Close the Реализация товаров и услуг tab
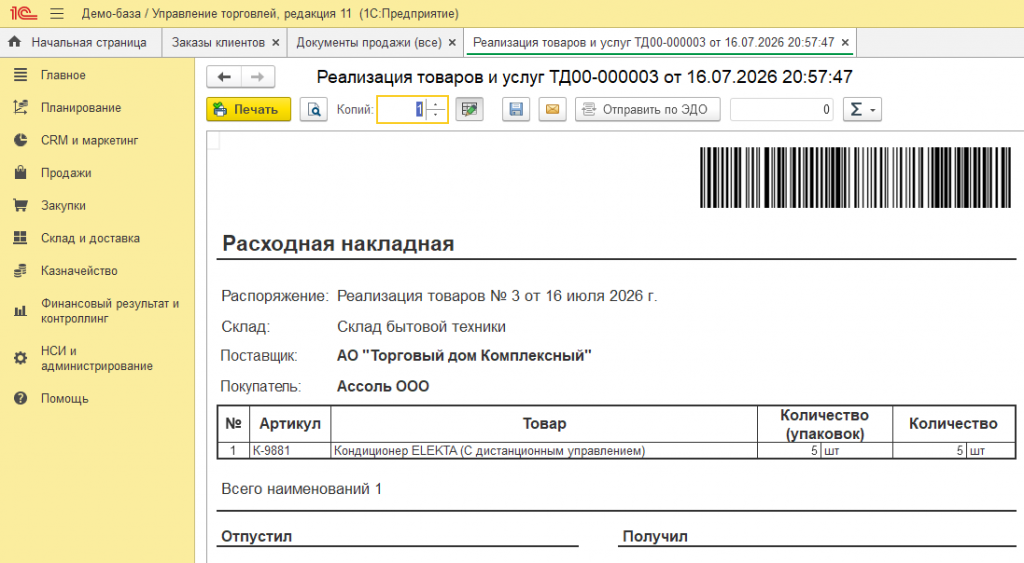Screen dimensions: 1024x563 845,42
